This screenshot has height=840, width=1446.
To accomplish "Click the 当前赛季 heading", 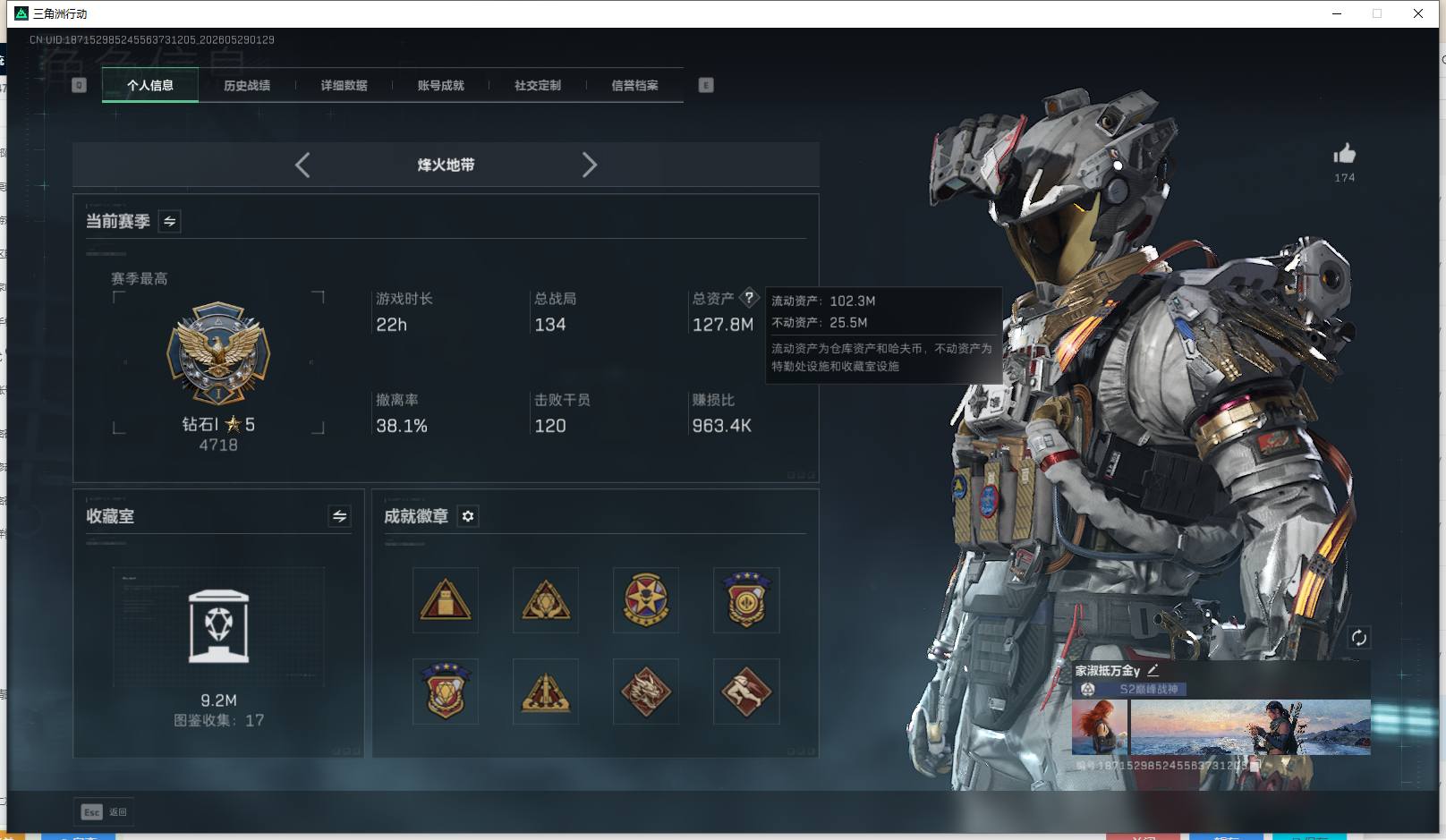I will 117,221.
